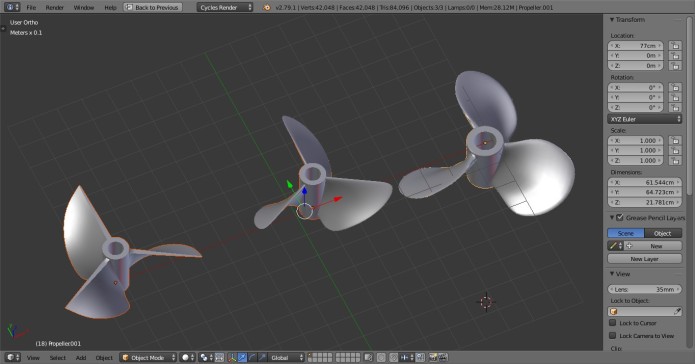Lock the Location Z value

(x=675, y=66)
